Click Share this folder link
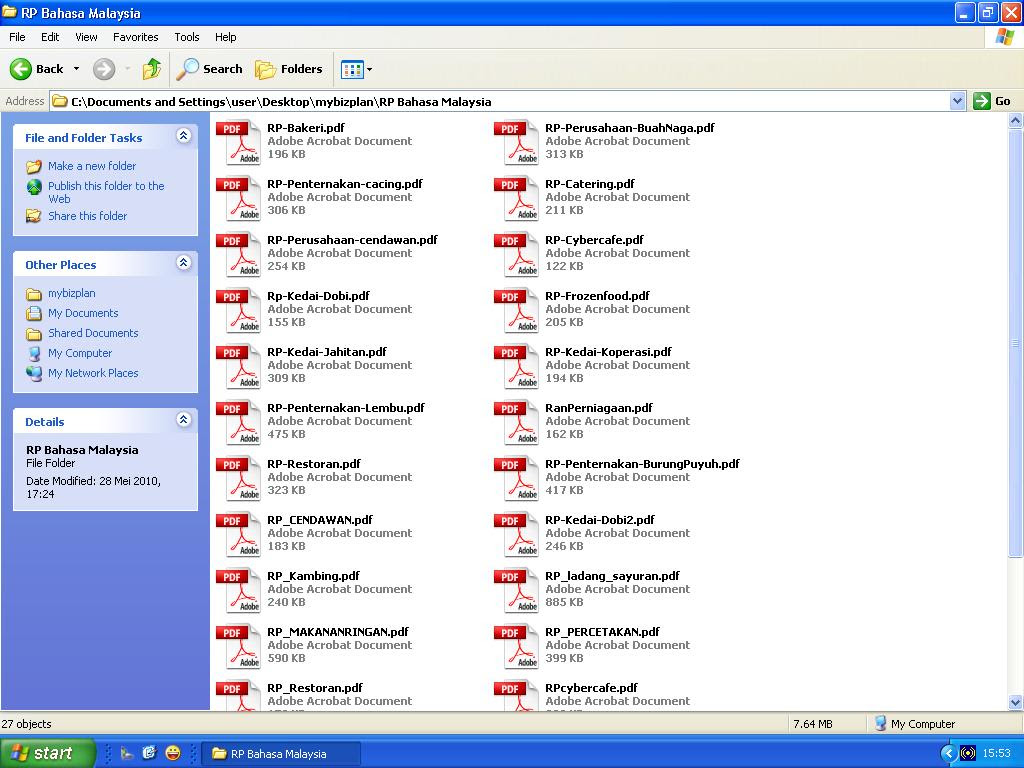This screenshot has height=768, width=1024. 88,216
